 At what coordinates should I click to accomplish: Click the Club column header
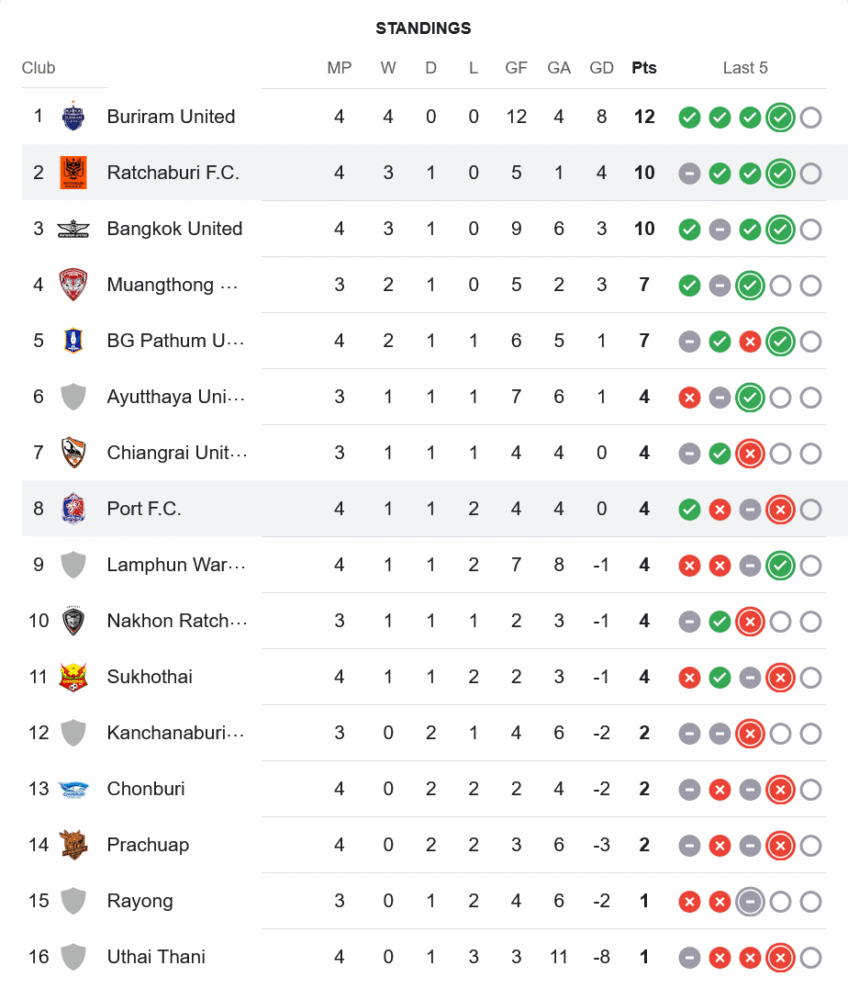39,68
